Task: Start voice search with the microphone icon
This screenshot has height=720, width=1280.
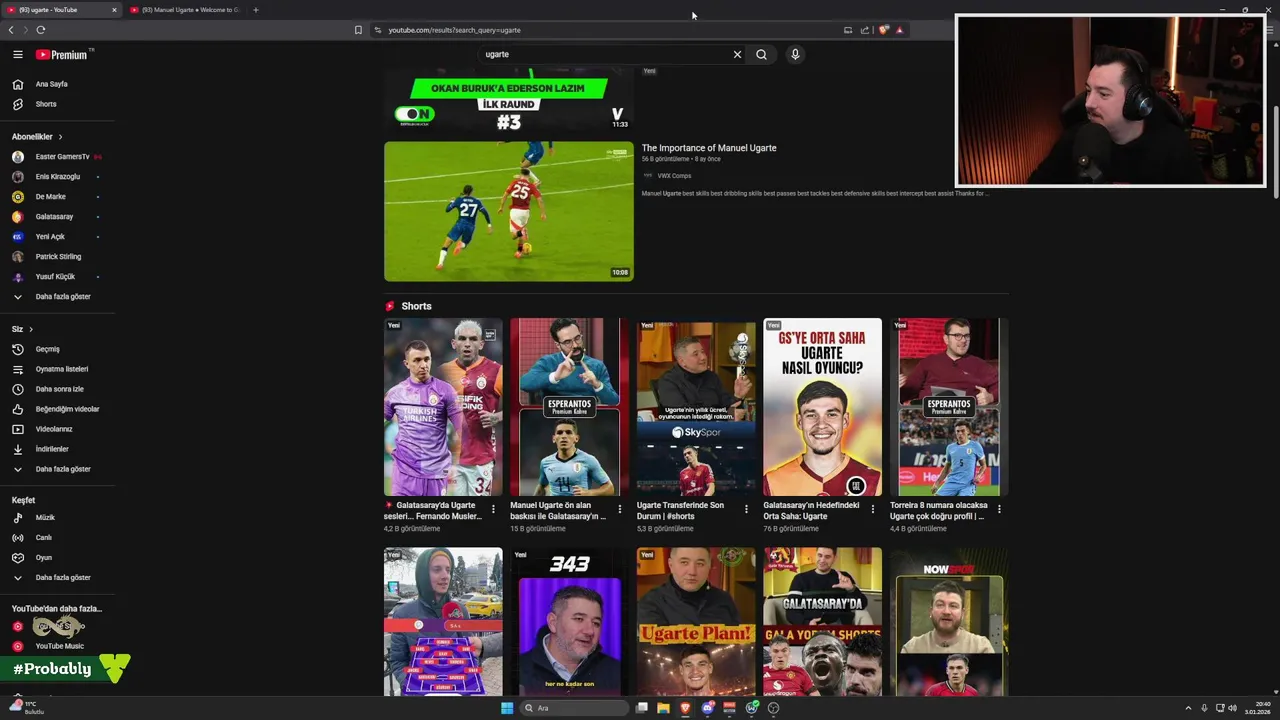Action: click(x=795, y=55)
